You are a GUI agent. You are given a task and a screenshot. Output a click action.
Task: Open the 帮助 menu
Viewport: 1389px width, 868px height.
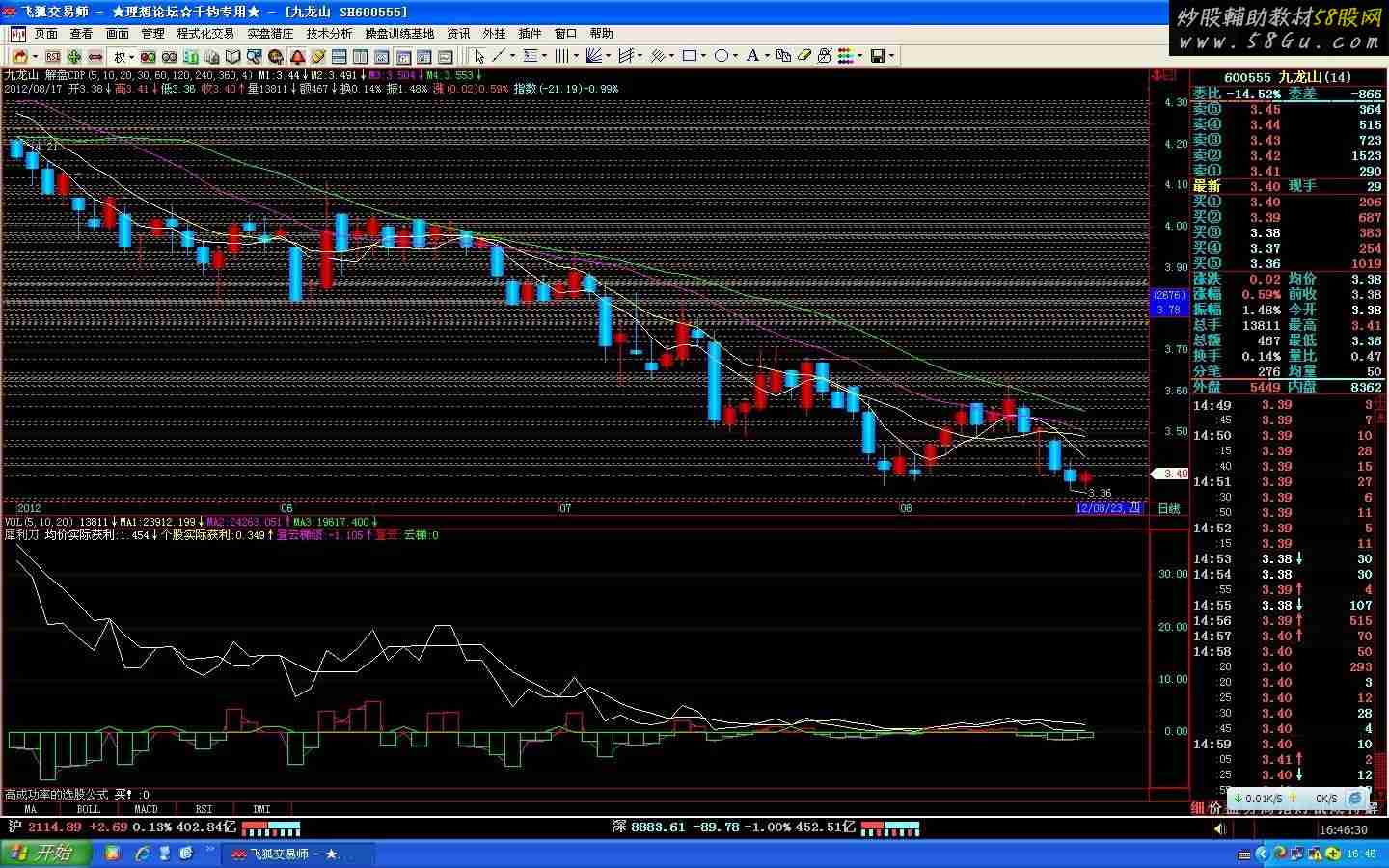(x=602, y=34)
